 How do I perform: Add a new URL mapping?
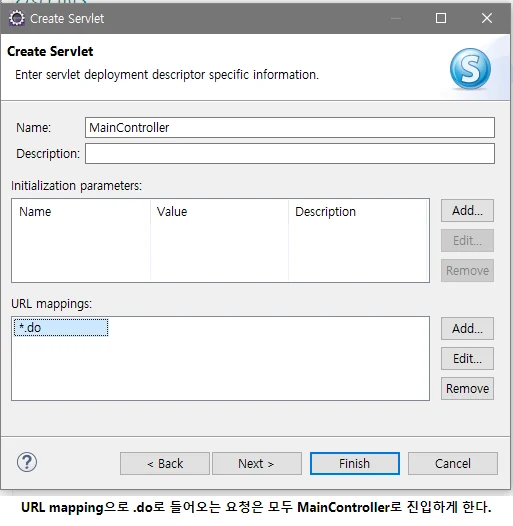click(x=467, y=328)
